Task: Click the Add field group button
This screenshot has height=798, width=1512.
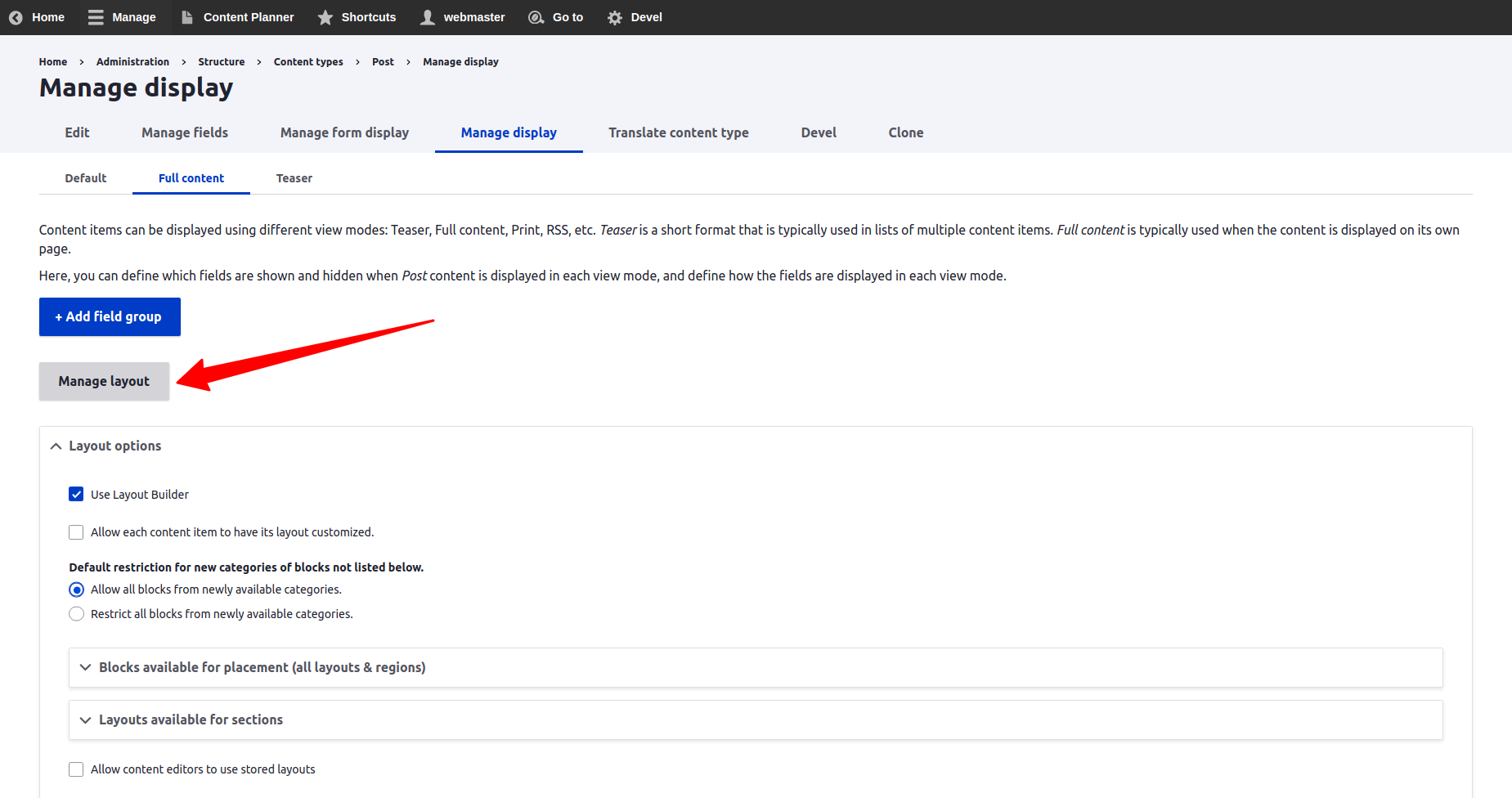Action: 110,316
